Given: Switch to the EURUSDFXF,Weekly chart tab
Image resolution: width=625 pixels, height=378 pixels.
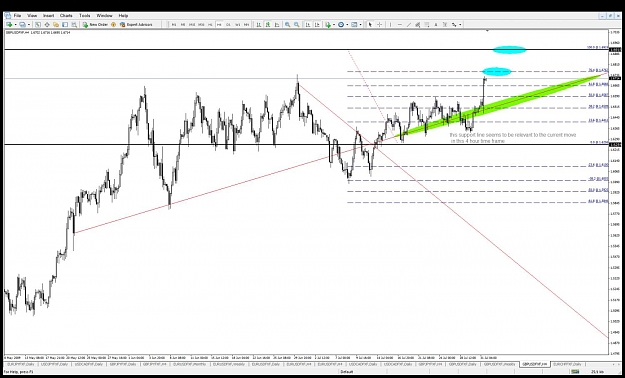Looking at the screenshot, I should point(229,364).
